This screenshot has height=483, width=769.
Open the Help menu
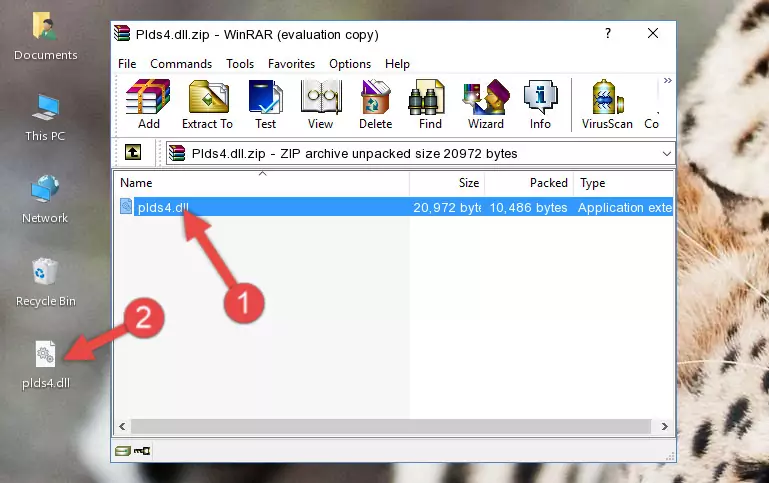[397, 64]
